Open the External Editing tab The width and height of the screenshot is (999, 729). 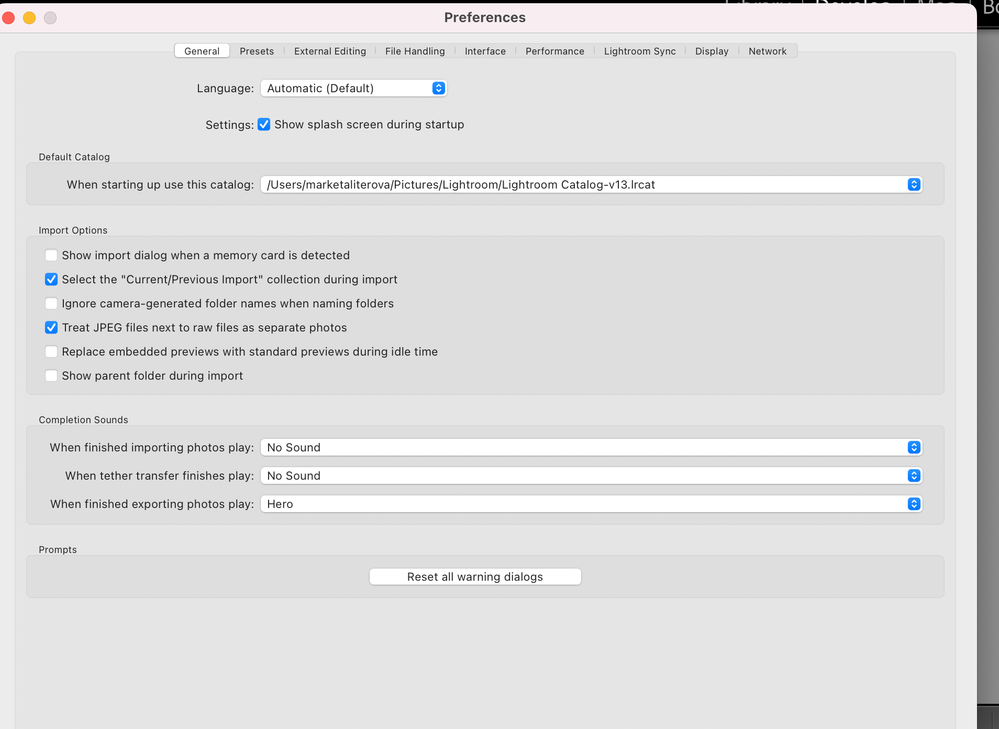tap(330, 51)
